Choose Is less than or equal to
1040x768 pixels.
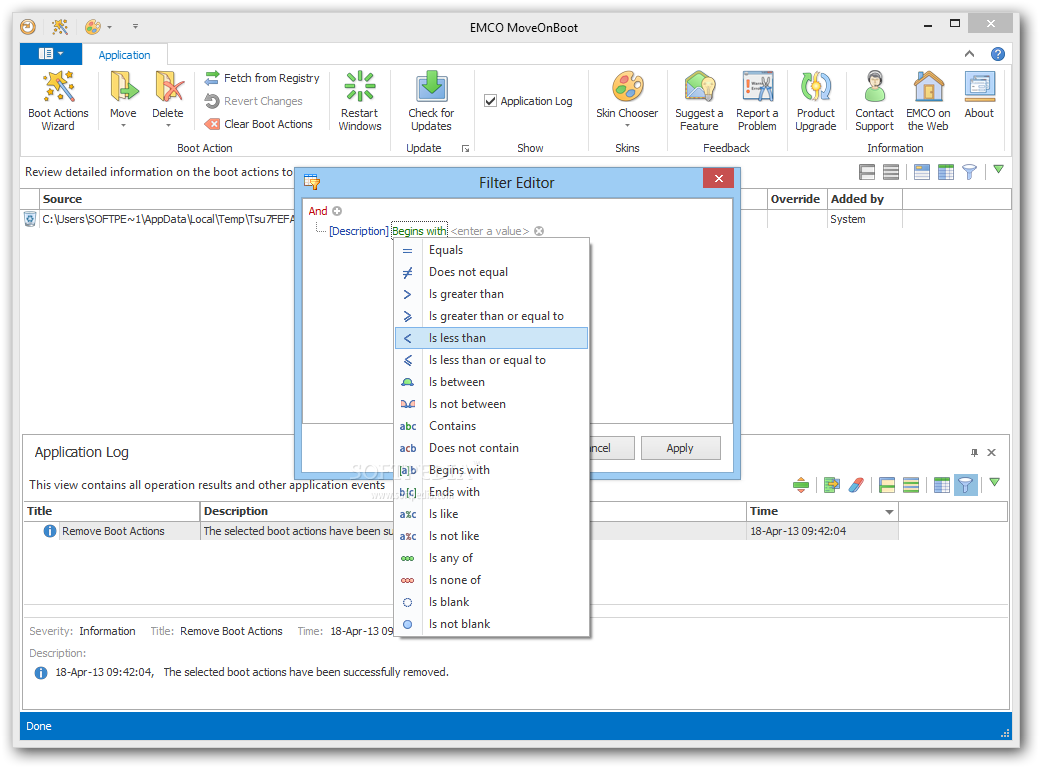pos(491,360)
